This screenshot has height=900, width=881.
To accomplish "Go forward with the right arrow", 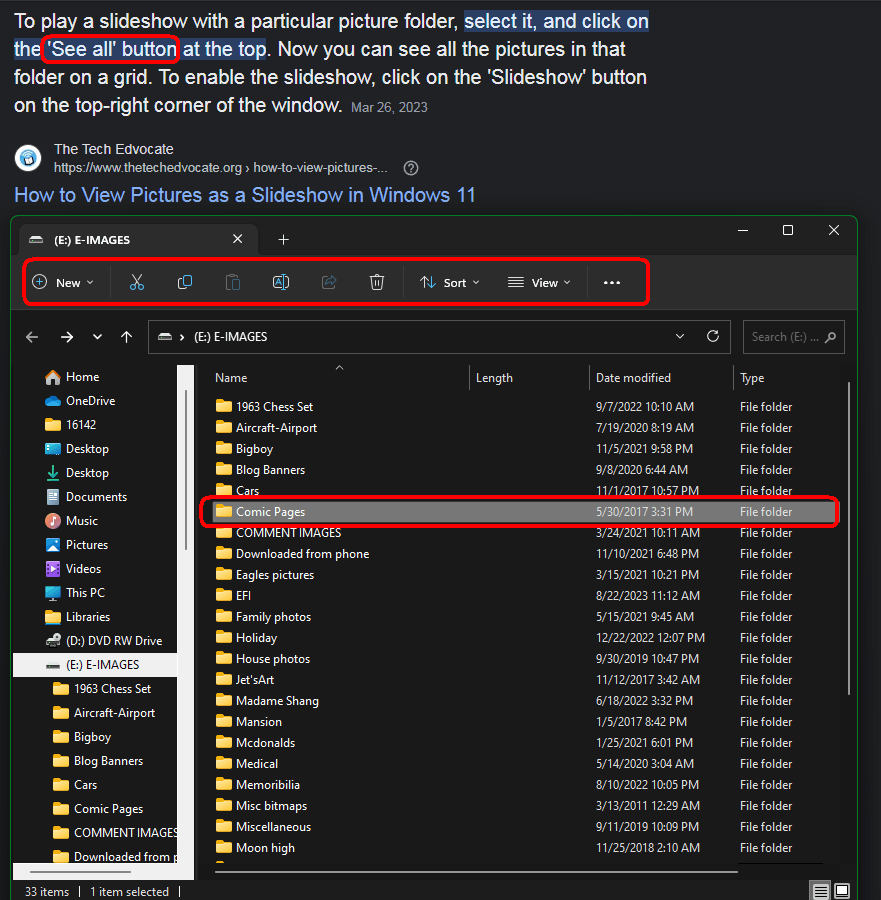I will [x=67, y=337].
